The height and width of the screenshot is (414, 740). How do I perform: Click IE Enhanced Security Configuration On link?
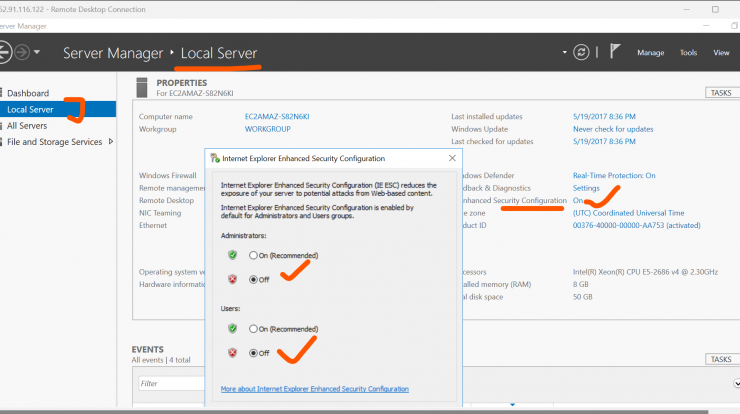(578, 200)
